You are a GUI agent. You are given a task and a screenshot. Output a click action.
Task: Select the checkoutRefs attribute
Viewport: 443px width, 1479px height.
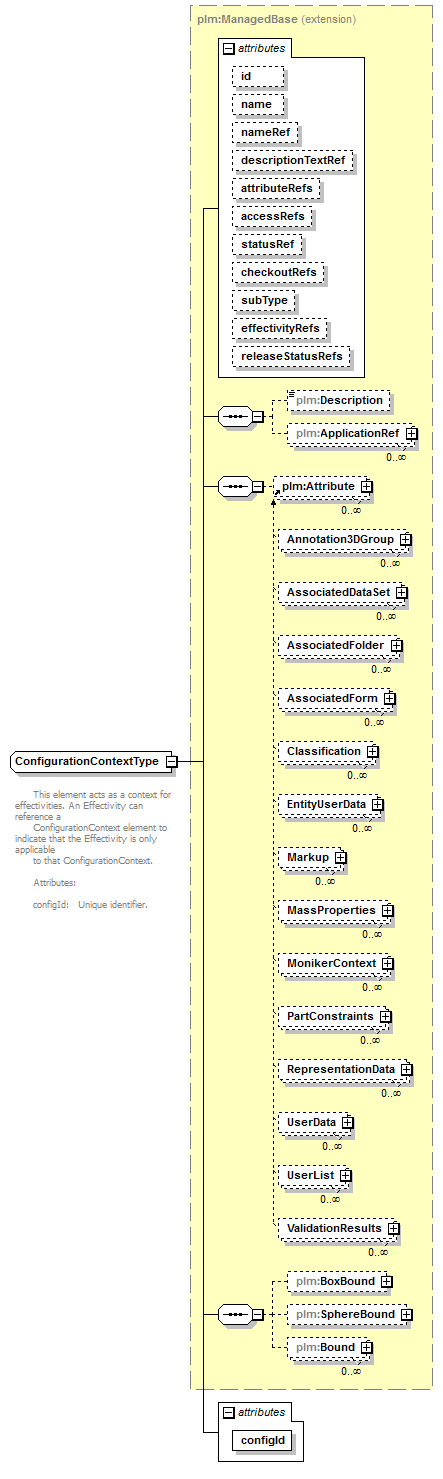tap(280, 272)
